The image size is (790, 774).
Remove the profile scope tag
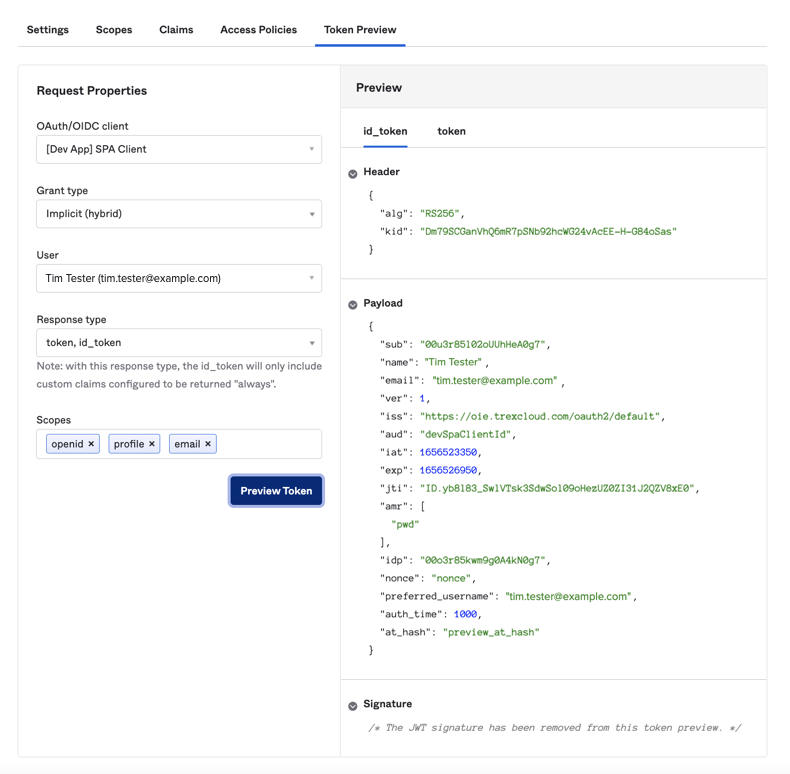(x=152, y=444)
